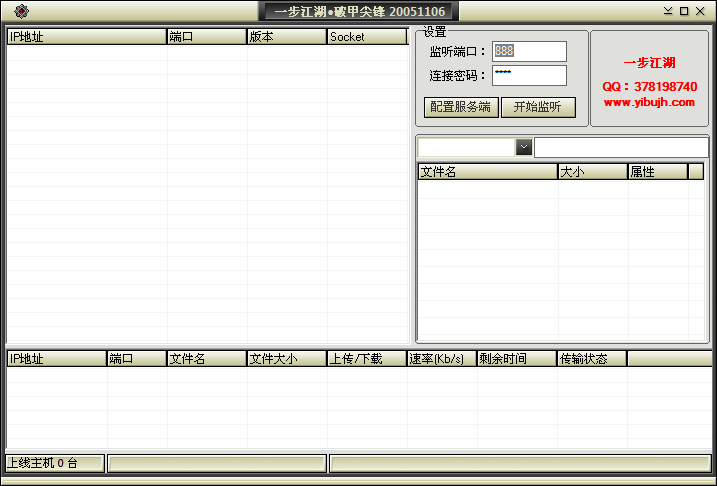The image size is (717, 486).
Task: Maximize the window with the square button
Action: (x=684, y=11)
